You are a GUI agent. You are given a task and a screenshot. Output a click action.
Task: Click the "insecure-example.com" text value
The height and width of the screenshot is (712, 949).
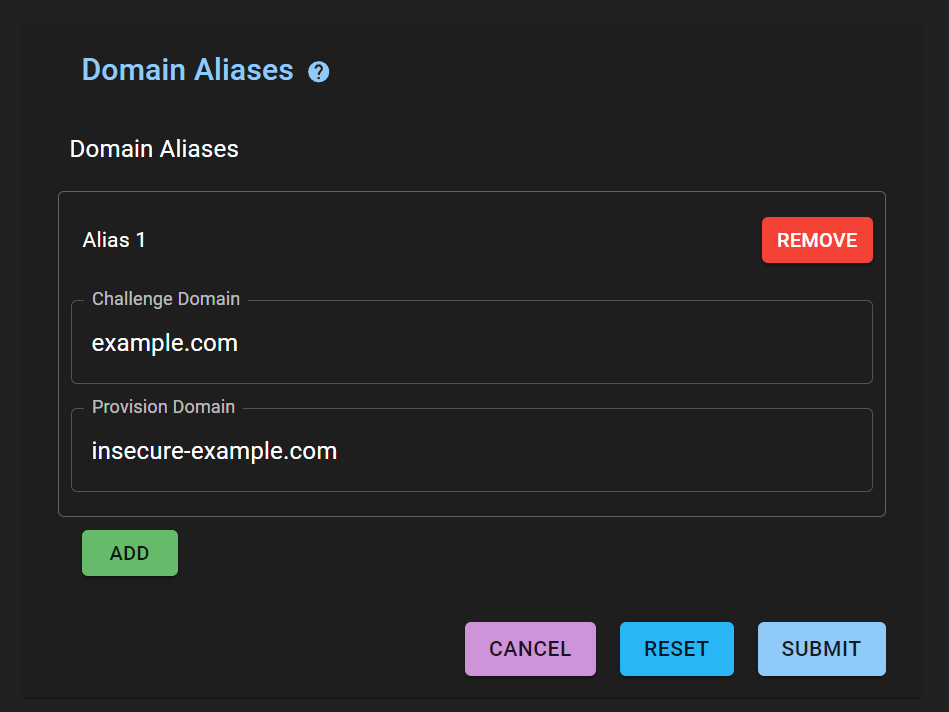pos(214,451)
